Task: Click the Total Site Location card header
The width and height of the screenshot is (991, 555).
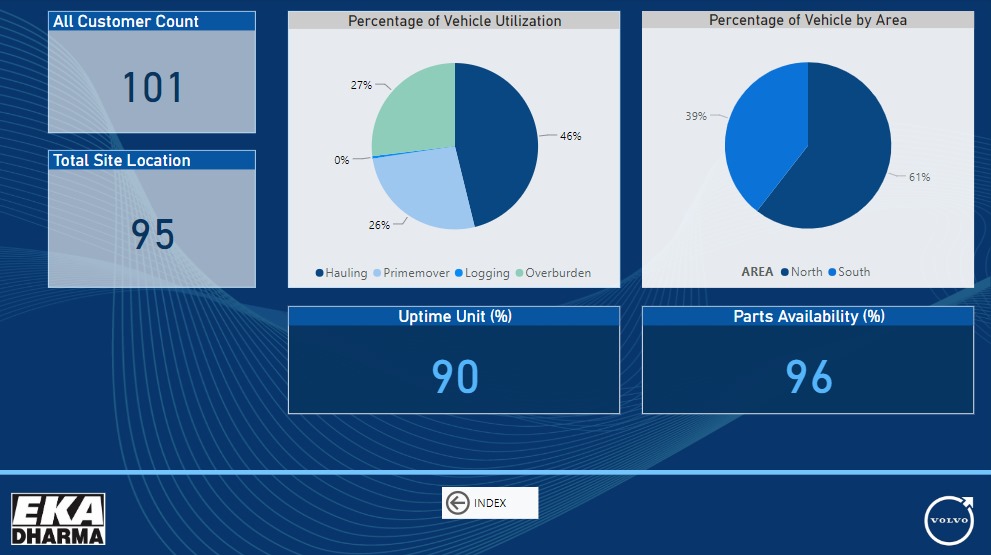Action: (152, 160)
